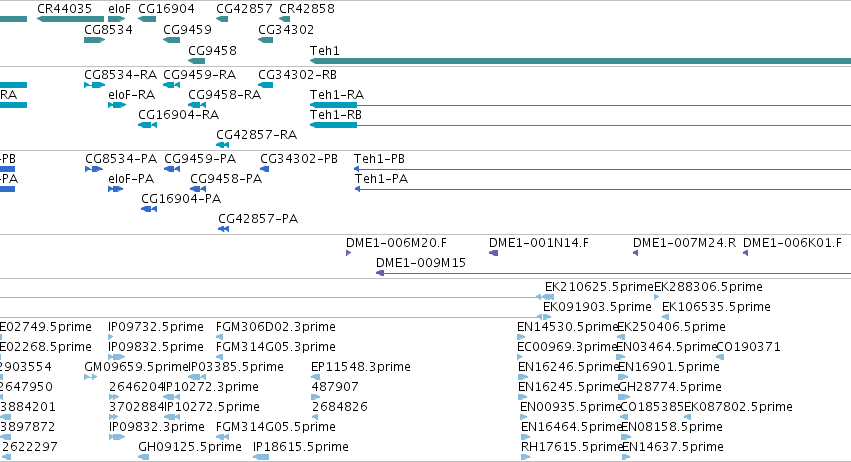851x462 pixels.
Task: Select the 487907 feature label
Action: 335,387
